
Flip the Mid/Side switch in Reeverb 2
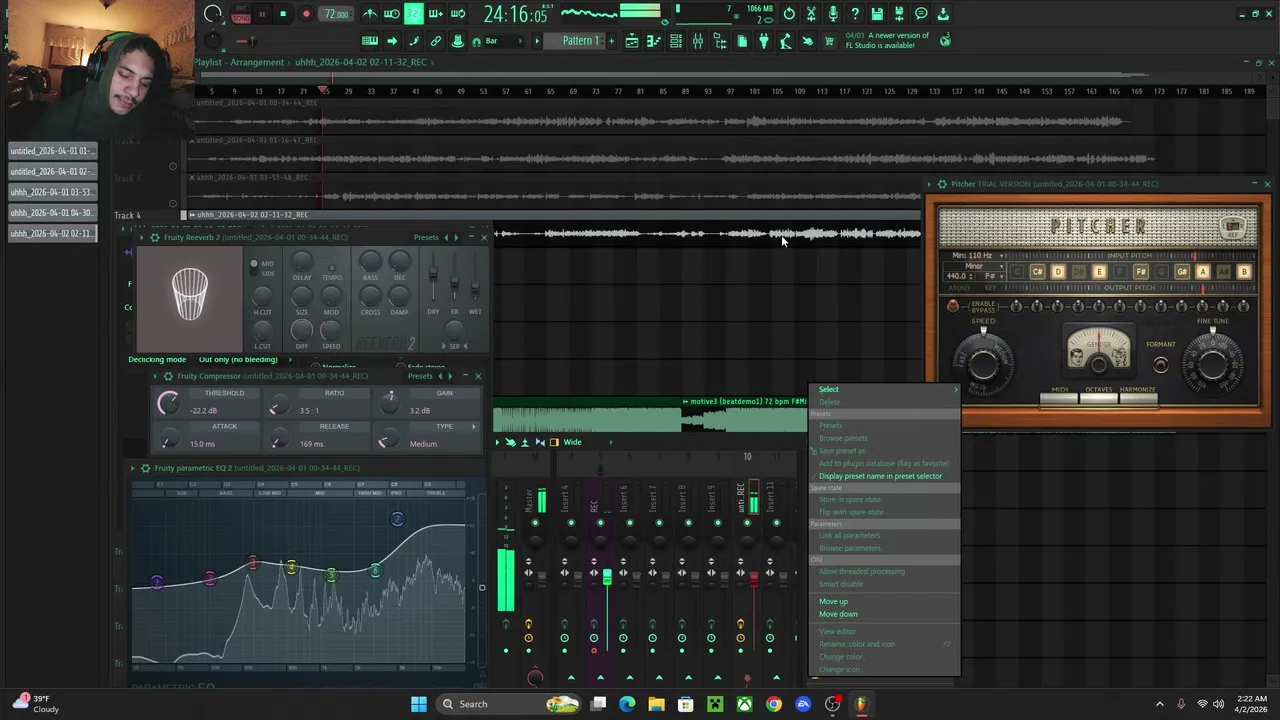[x=254, y=268]
